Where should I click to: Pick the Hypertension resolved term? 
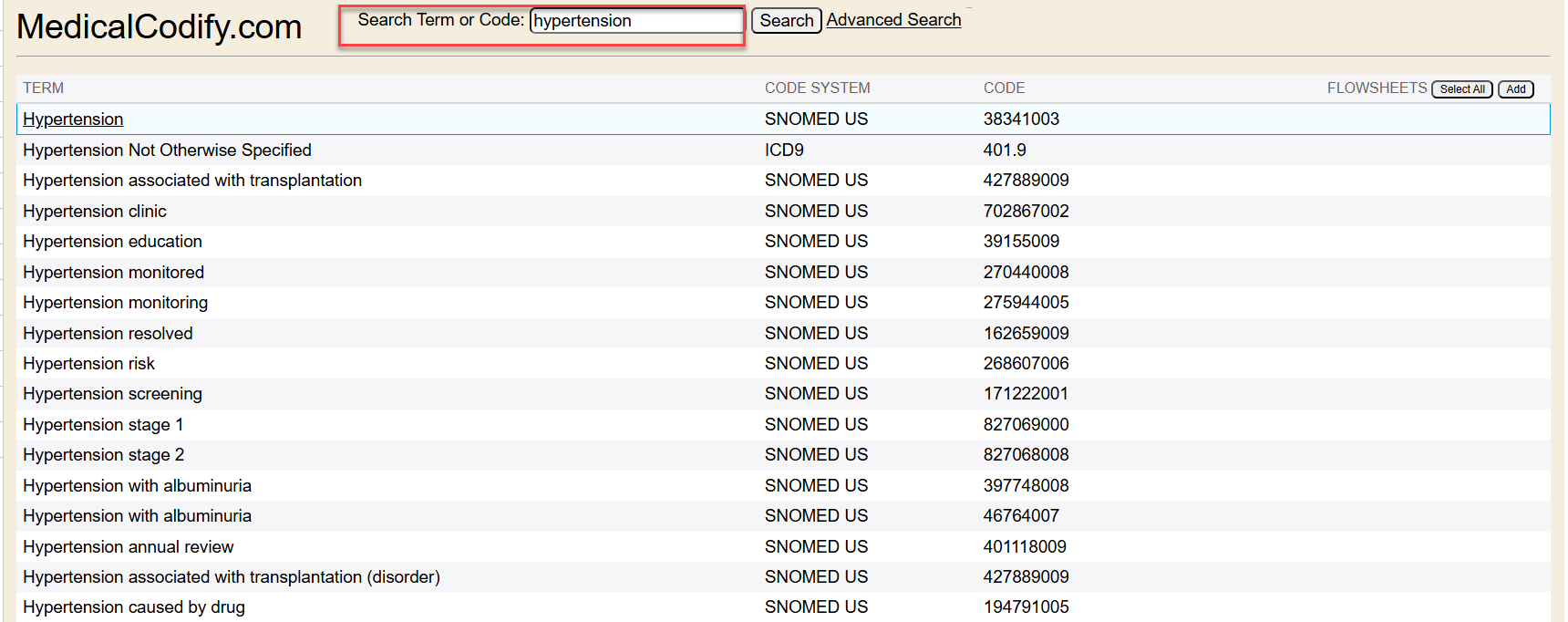coord(108,334)
